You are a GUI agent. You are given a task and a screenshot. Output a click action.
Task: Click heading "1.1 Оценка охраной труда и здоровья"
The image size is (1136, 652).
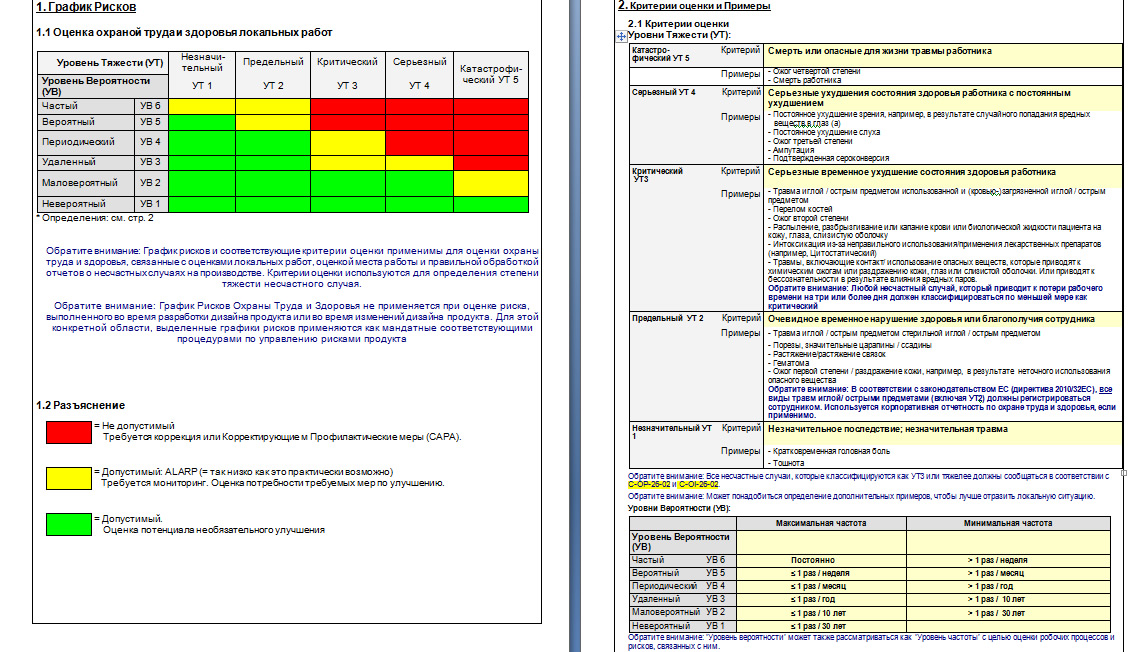pyautogui.click(x=184, y=33)
